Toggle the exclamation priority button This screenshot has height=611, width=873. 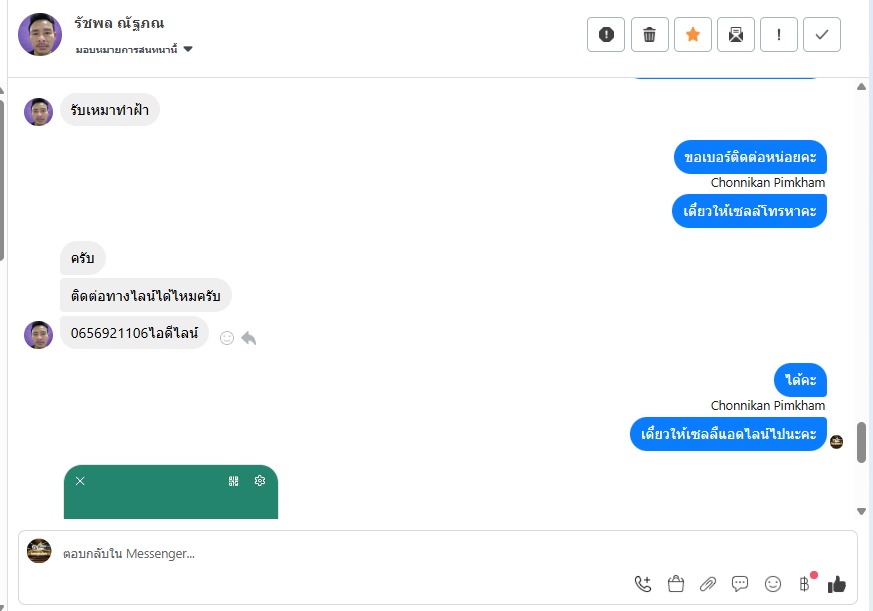click(x=778, y=35)
